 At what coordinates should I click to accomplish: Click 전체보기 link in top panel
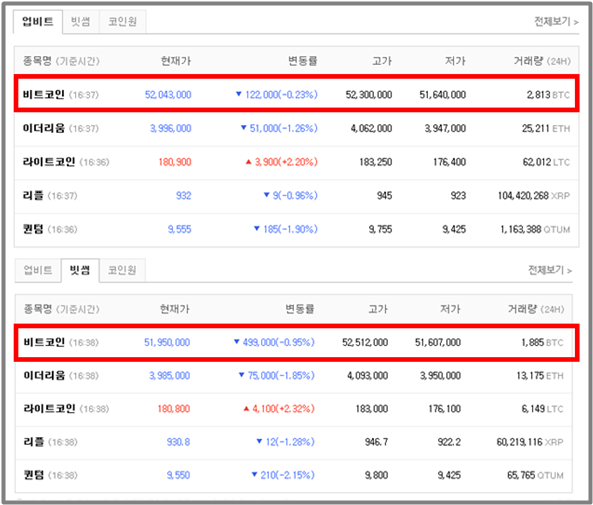point(556,22)
